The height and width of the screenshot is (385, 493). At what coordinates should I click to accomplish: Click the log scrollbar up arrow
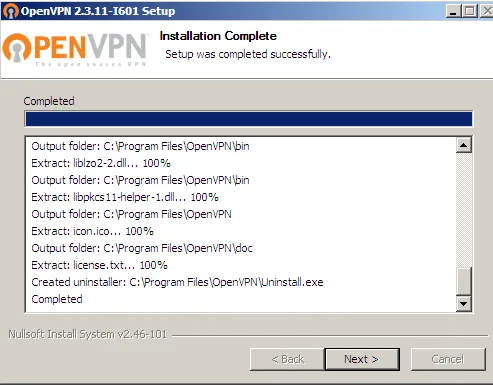pyautogui.click(x=464, y=145)
